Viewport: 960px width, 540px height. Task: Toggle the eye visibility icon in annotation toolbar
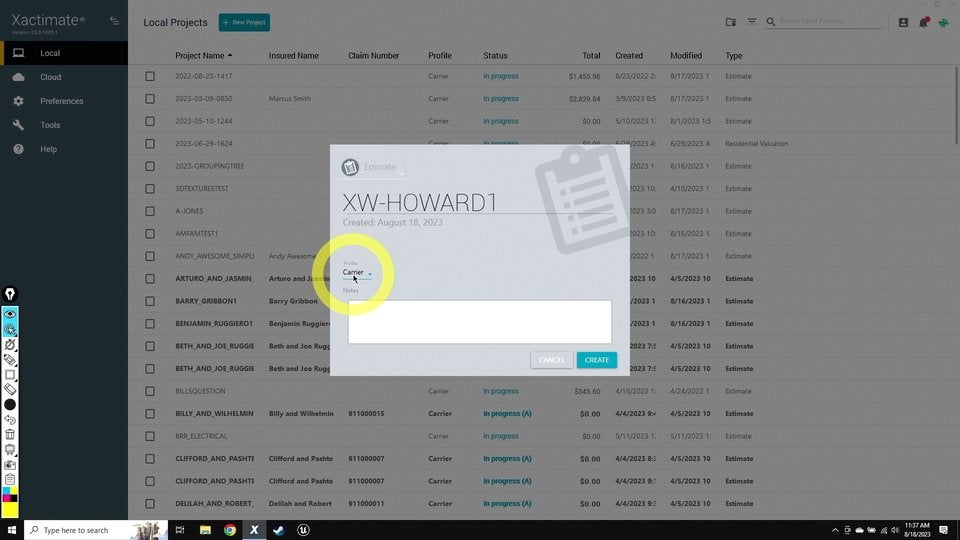pos(10,314)
